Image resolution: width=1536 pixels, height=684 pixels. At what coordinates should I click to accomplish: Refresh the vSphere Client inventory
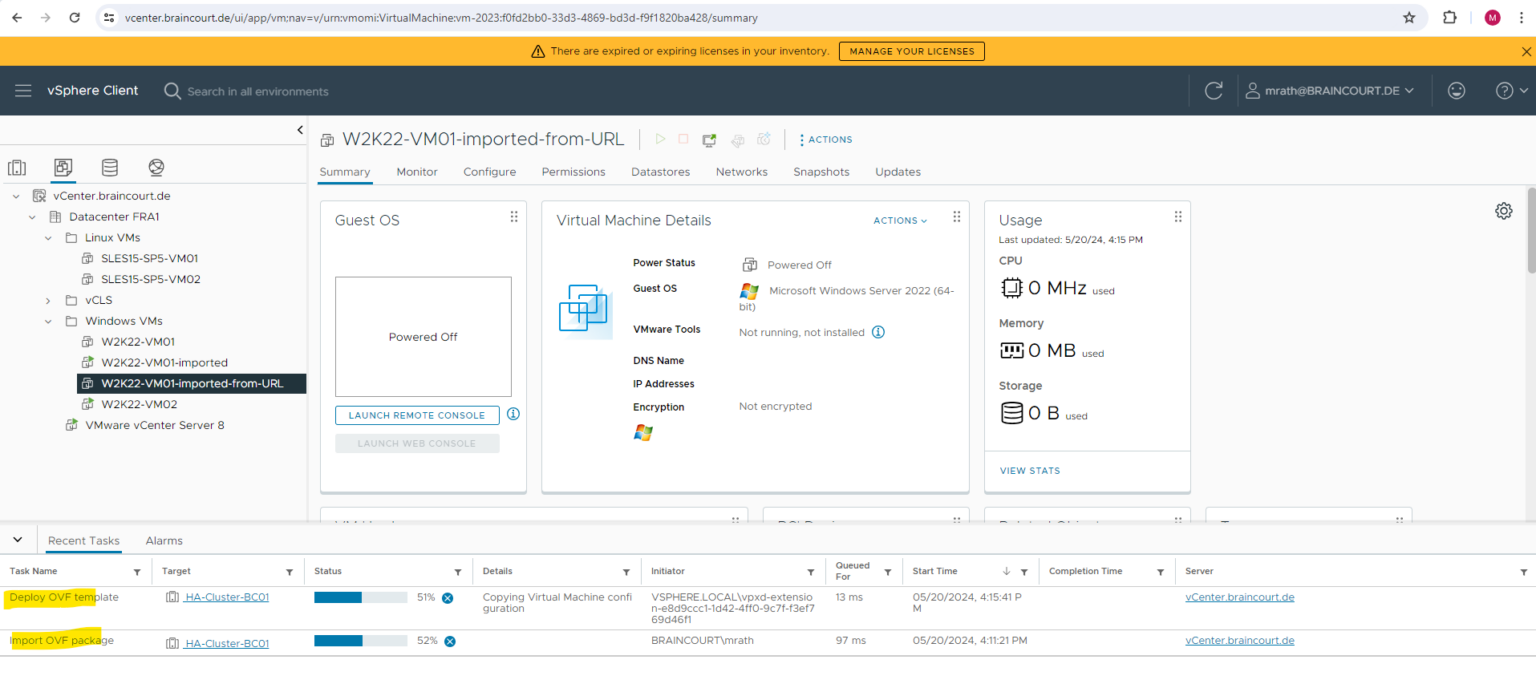pyautogui.click(x=1213, y=90)
